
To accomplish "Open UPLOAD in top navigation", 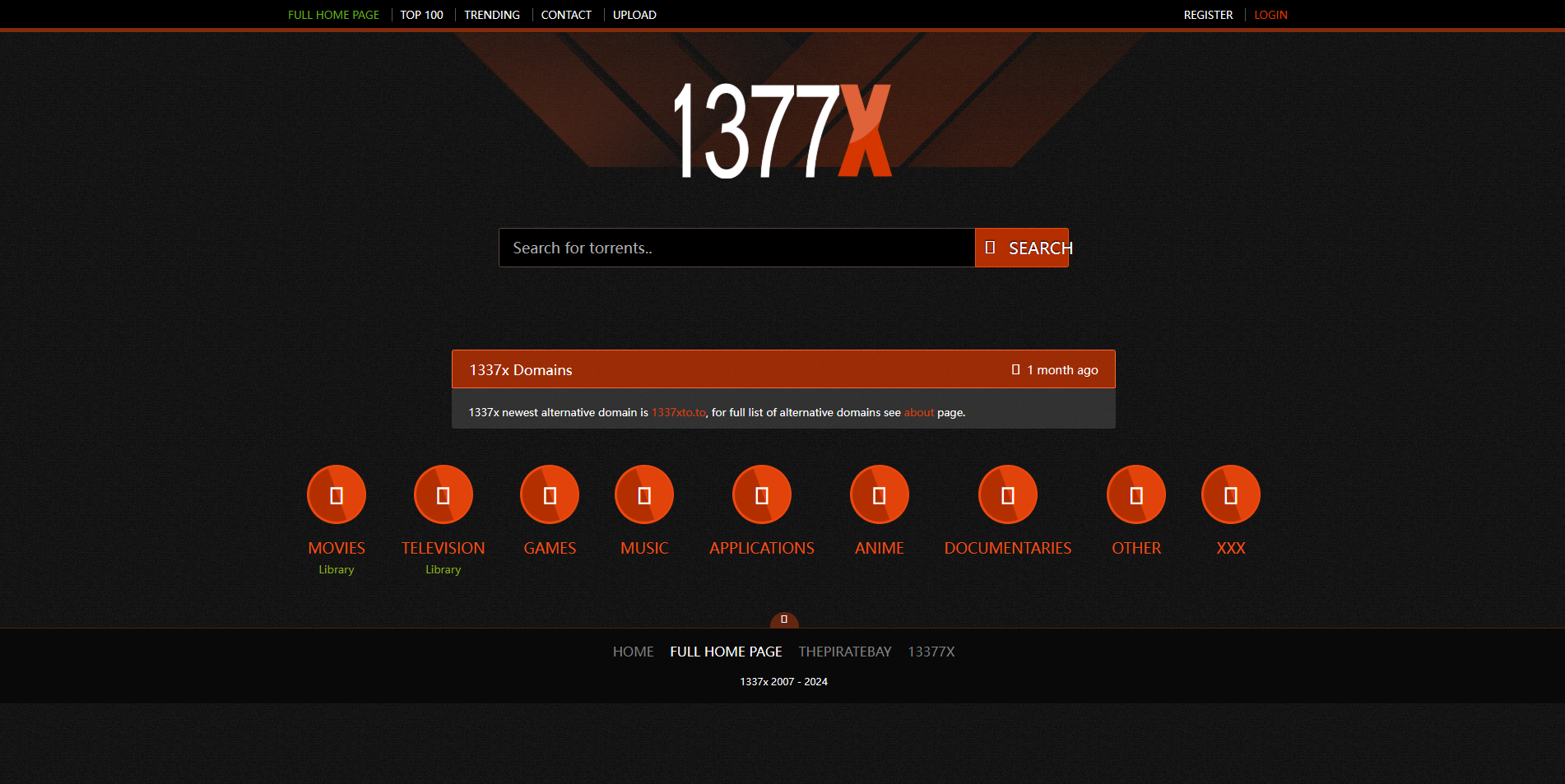I will click(x=634, y=15).
